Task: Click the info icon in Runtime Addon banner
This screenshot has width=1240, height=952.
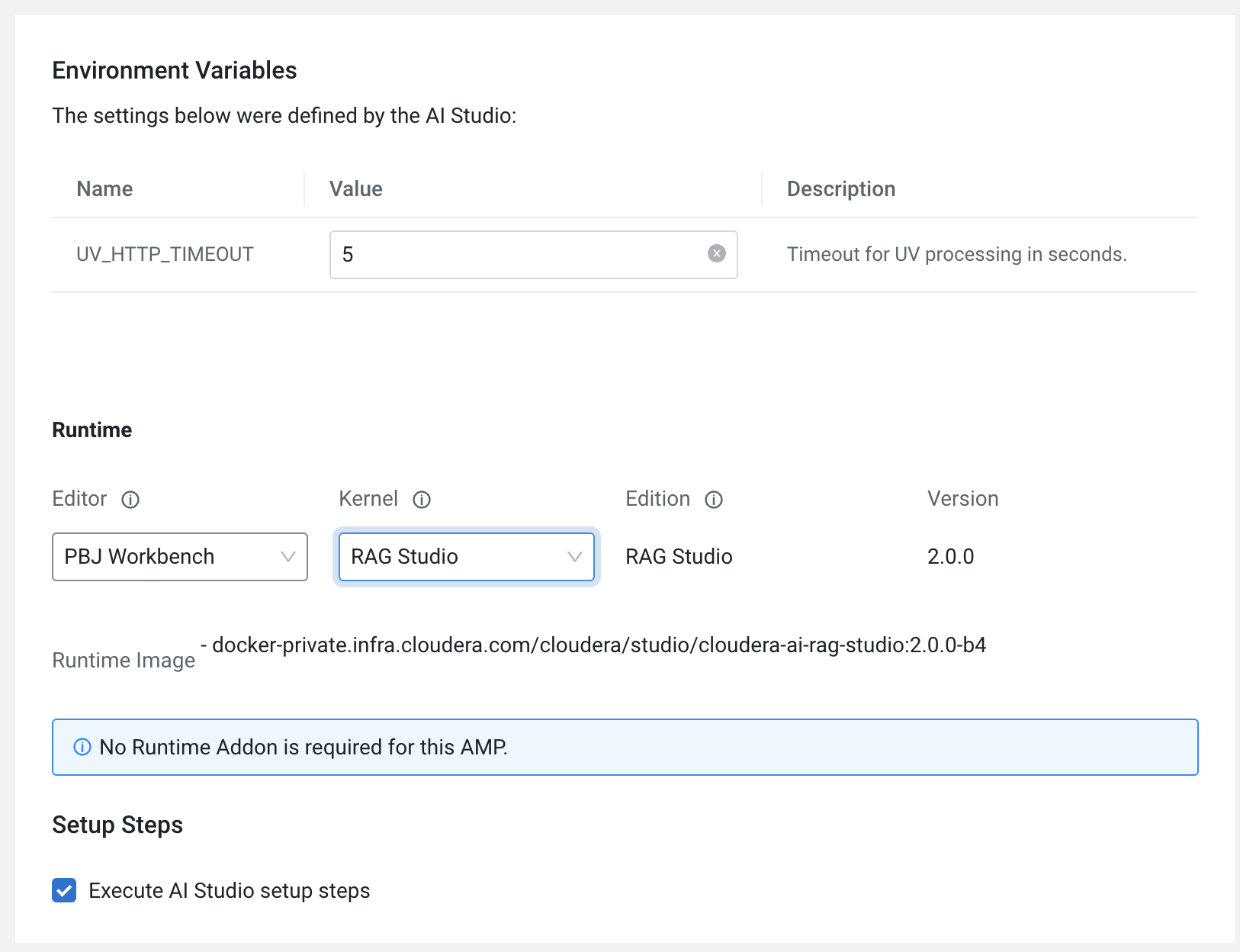Action: 82,747
